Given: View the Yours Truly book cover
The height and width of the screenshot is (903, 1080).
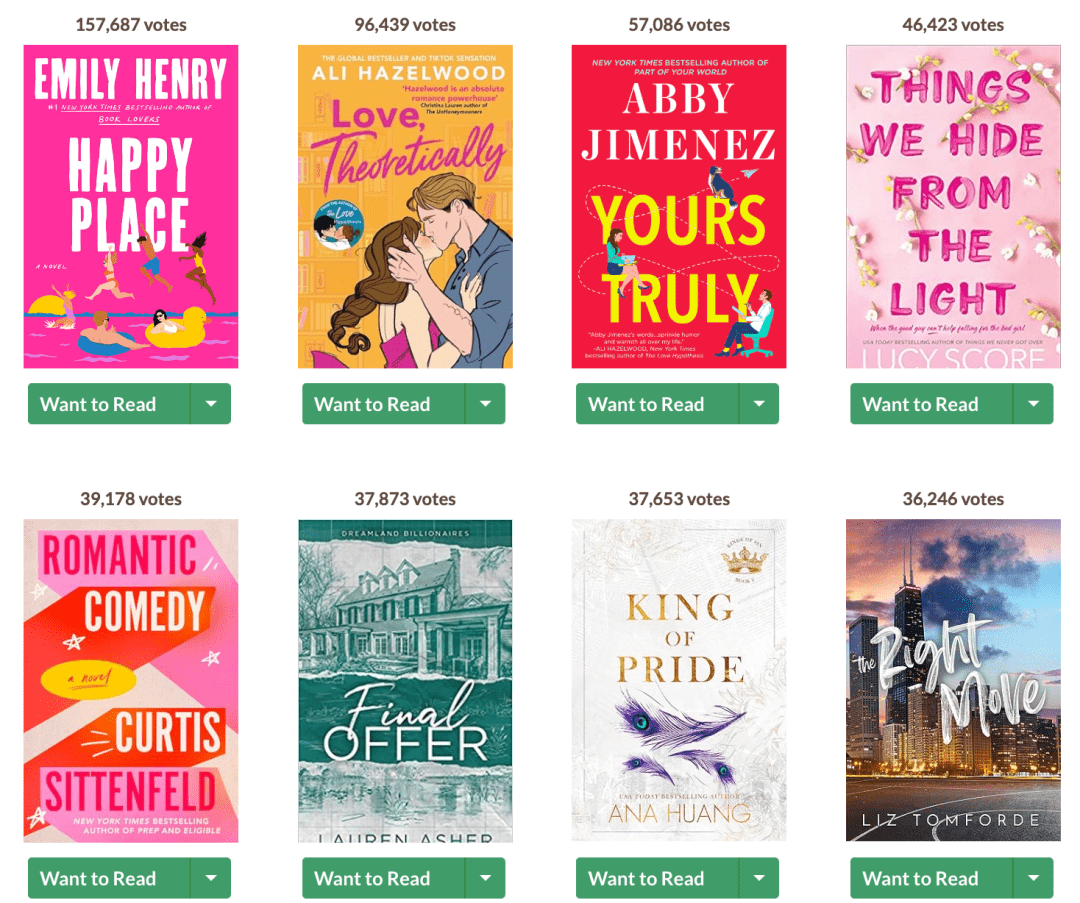Looking at the screenshot, I should (679, 207).
